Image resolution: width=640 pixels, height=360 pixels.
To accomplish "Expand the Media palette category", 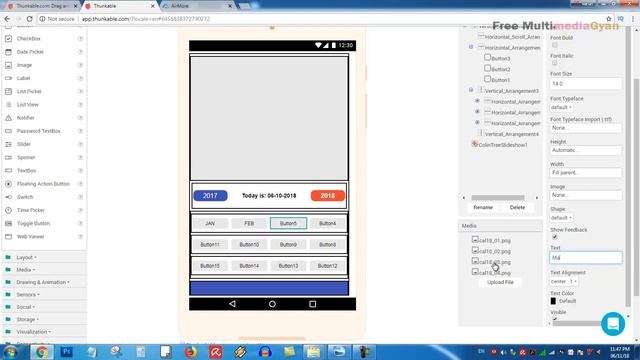I will [25, 270].
